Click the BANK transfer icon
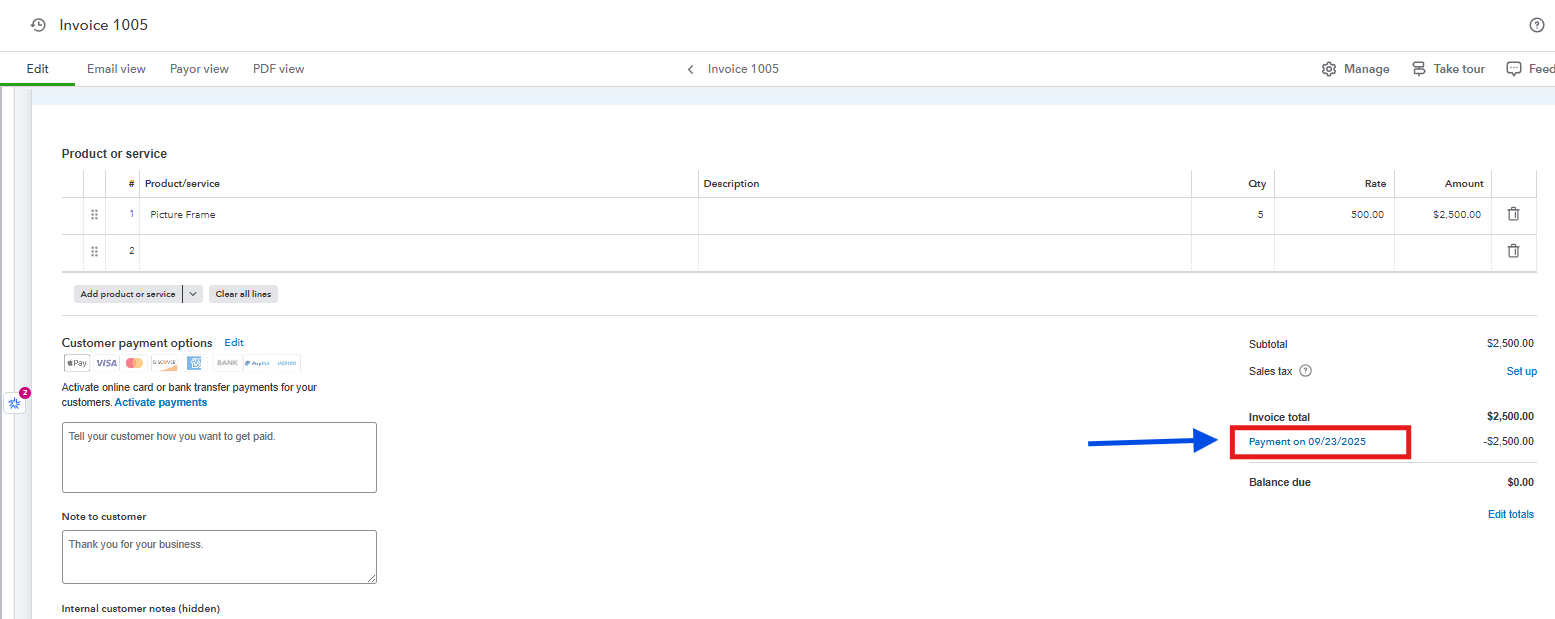 [227, 363]
